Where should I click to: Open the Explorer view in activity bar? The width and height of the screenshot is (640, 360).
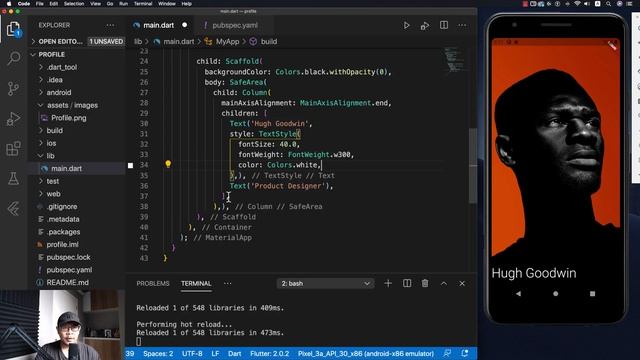click(13, 29)
